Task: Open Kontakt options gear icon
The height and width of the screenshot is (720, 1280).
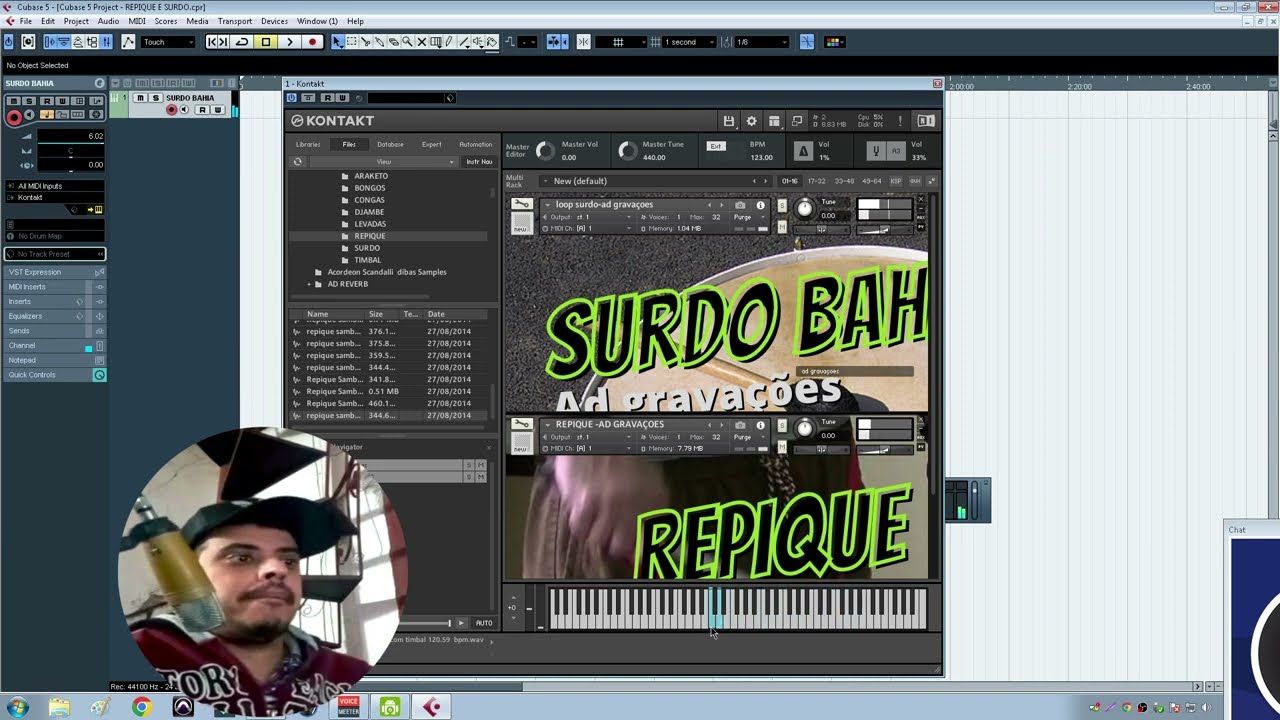Action: pyautogui.click(x=752, y=121)
